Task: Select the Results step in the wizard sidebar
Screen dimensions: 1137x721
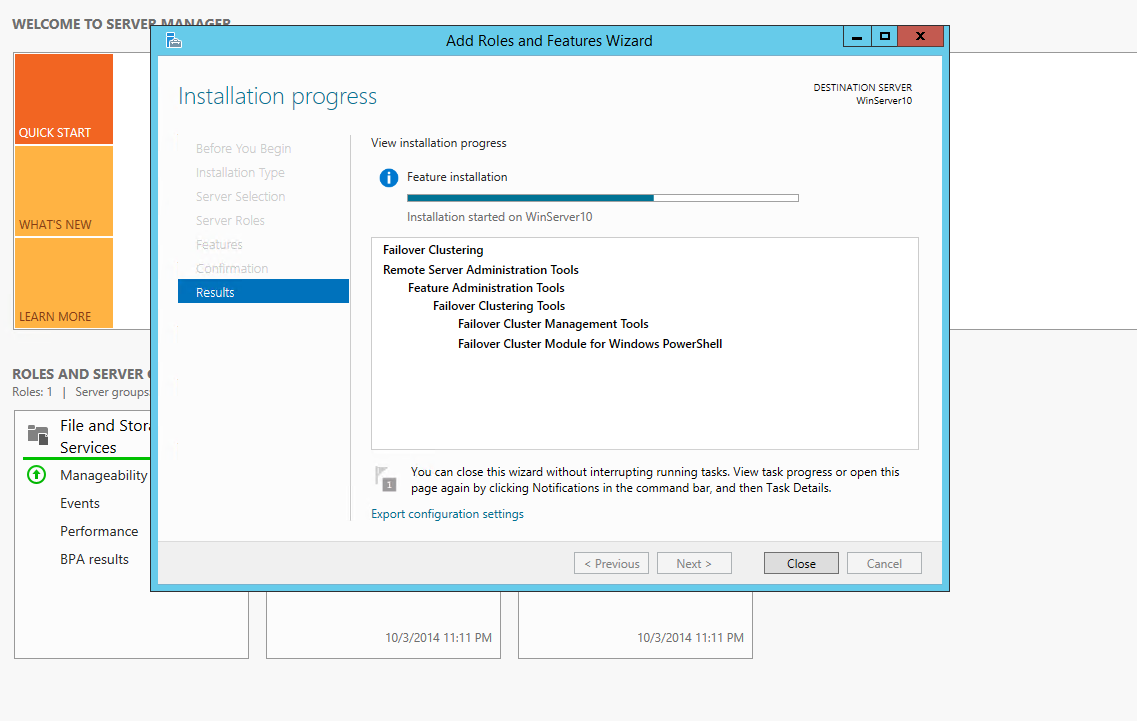Action: pos(263,292)
